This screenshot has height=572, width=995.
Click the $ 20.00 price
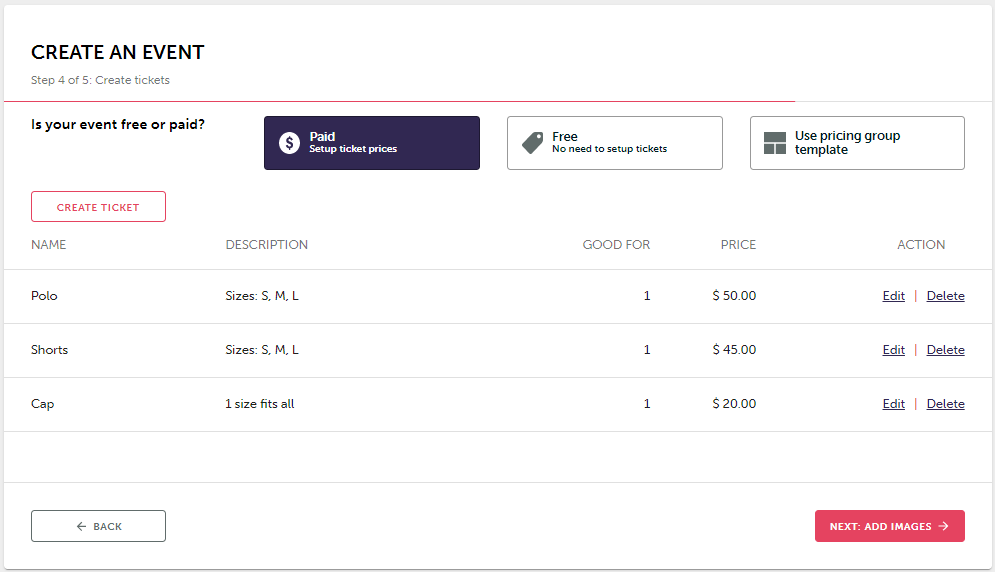pyautogui.click(x=734, y=404)
